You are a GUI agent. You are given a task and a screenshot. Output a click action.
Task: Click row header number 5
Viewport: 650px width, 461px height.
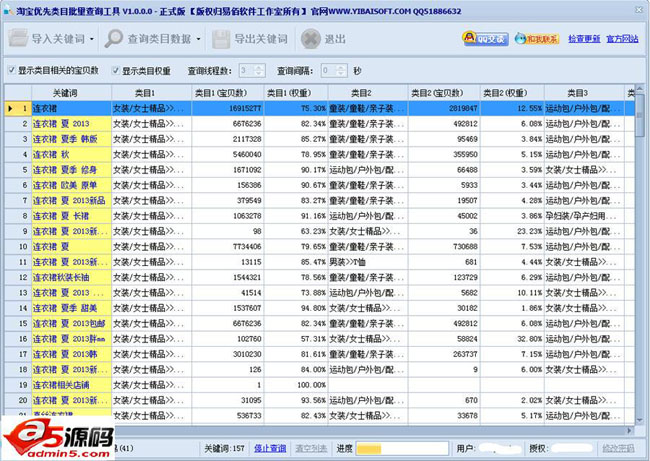tap(18, 170)
